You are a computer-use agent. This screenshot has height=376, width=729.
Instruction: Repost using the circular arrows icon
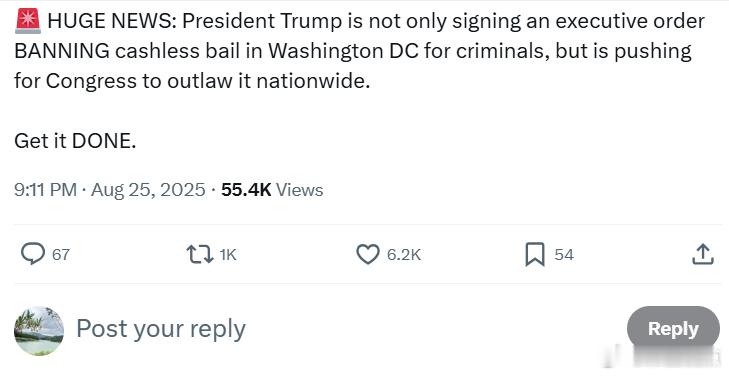click(x=199, y=254)
